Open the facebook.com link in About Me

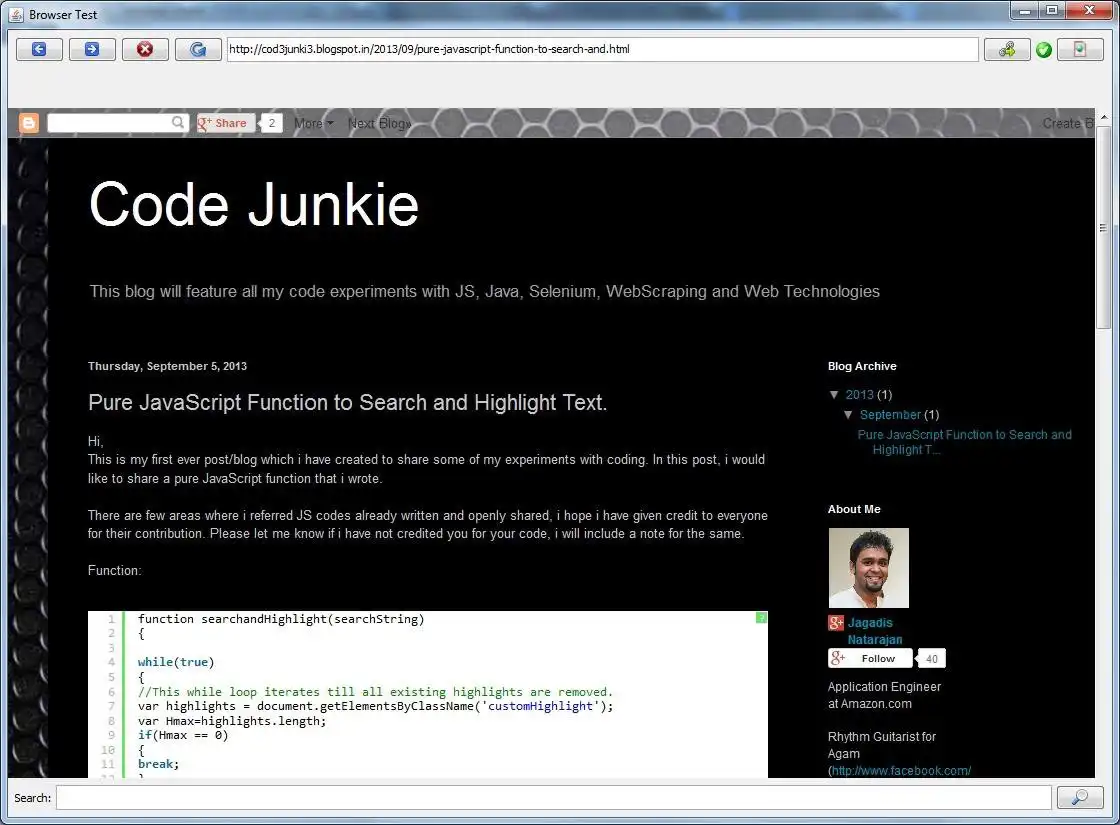coord(901,771)
